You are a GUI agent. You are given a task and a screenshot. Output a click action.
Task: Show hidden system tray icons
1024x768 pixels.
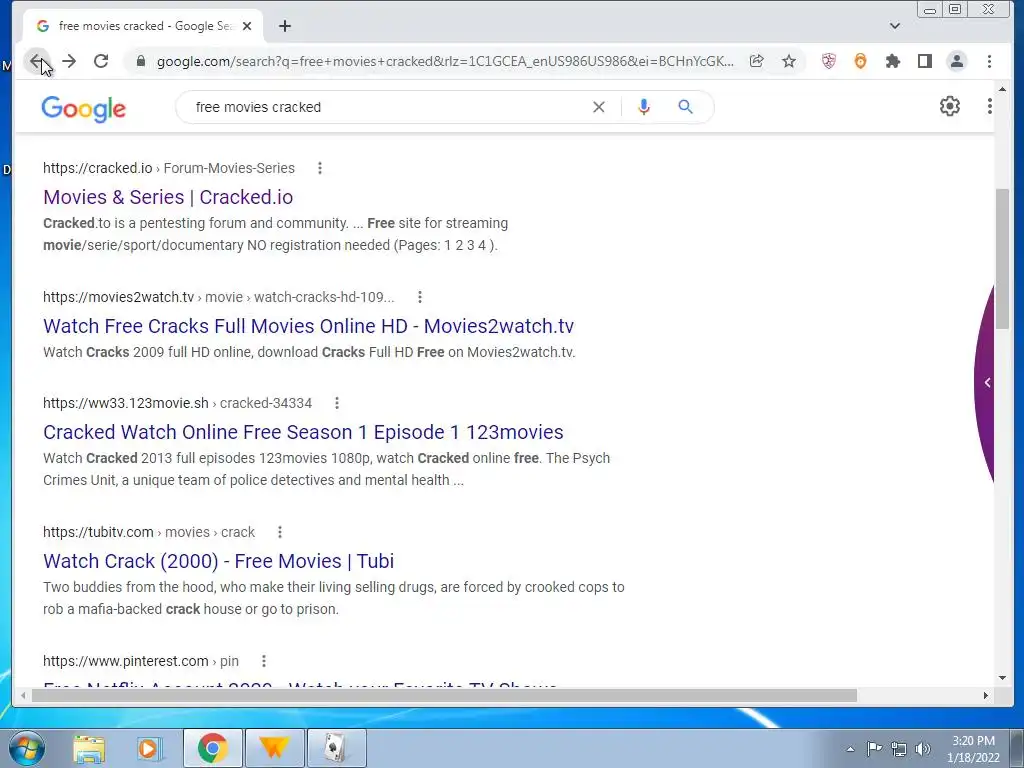(850, 749)
